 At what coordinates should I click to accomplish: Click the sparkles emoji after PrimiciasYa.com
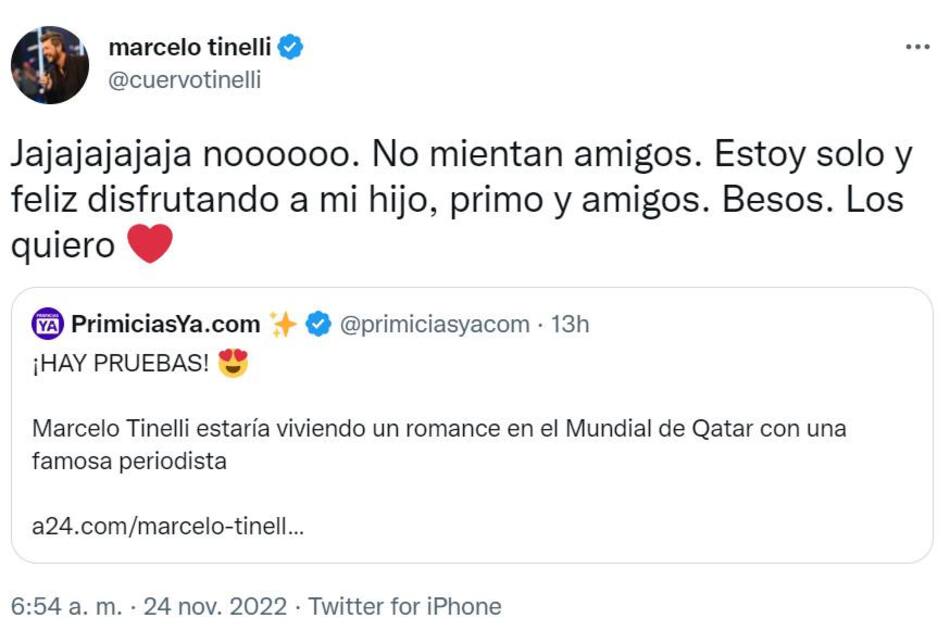(x=283, y=324)
